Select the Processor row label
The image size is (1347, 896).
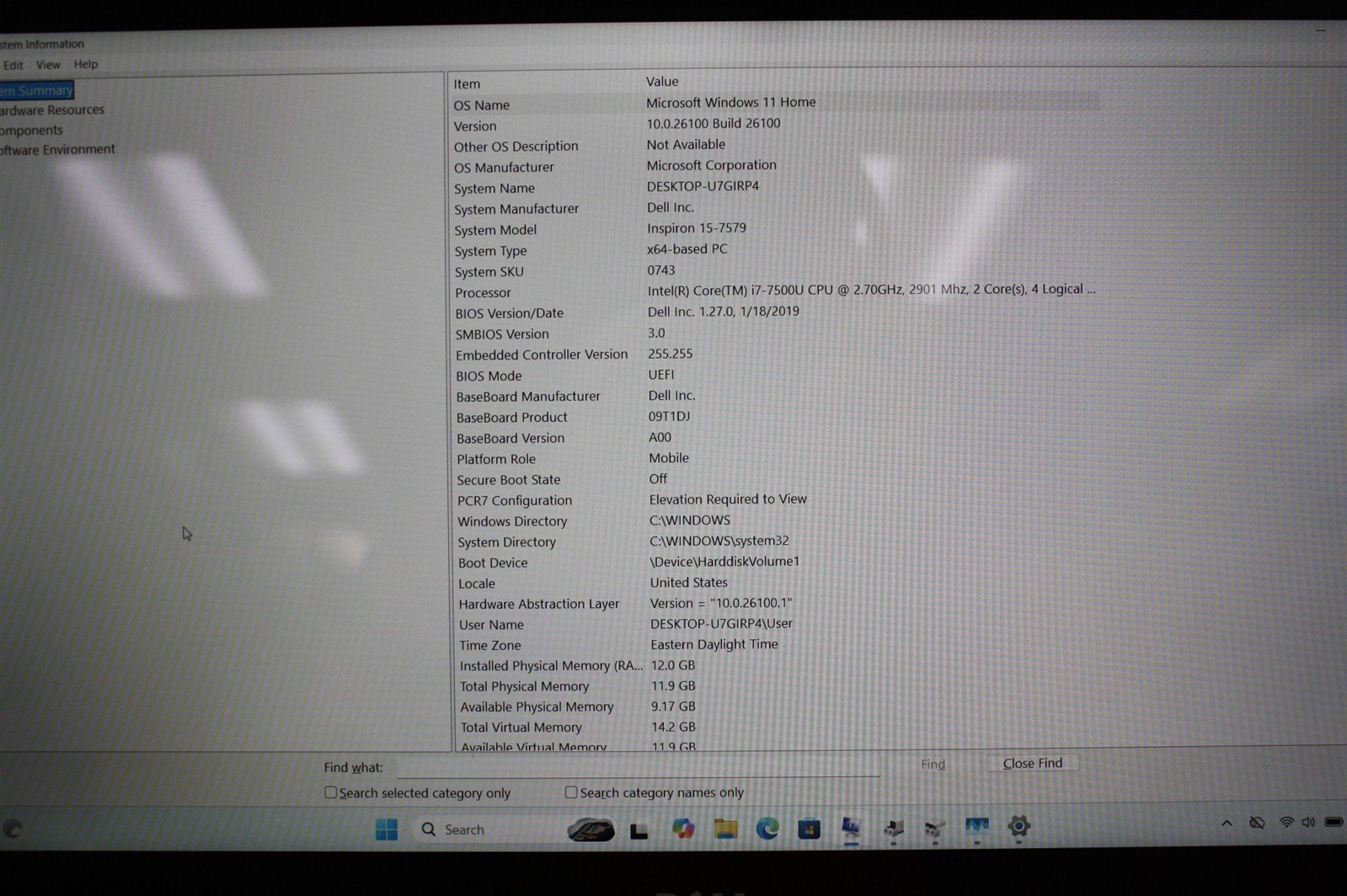click(483, 293)
